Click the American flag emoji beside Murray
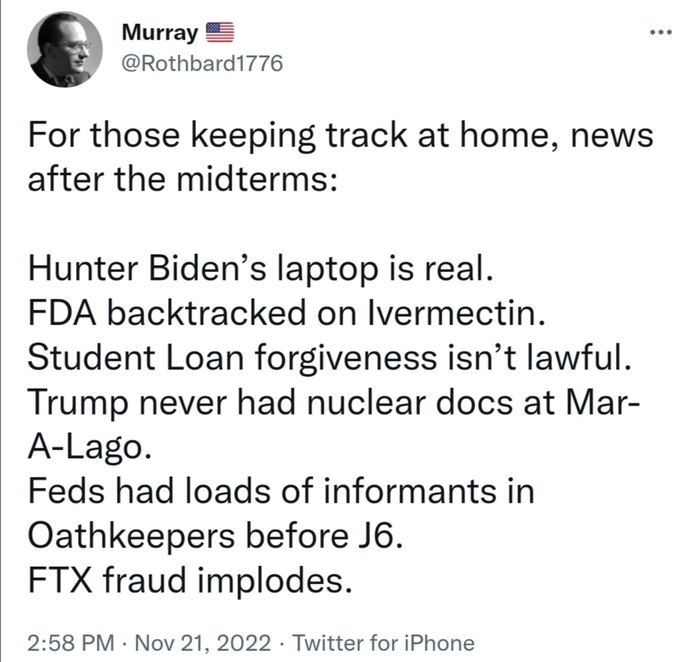This screenshot has height=662, width=700. pos(219,33)
